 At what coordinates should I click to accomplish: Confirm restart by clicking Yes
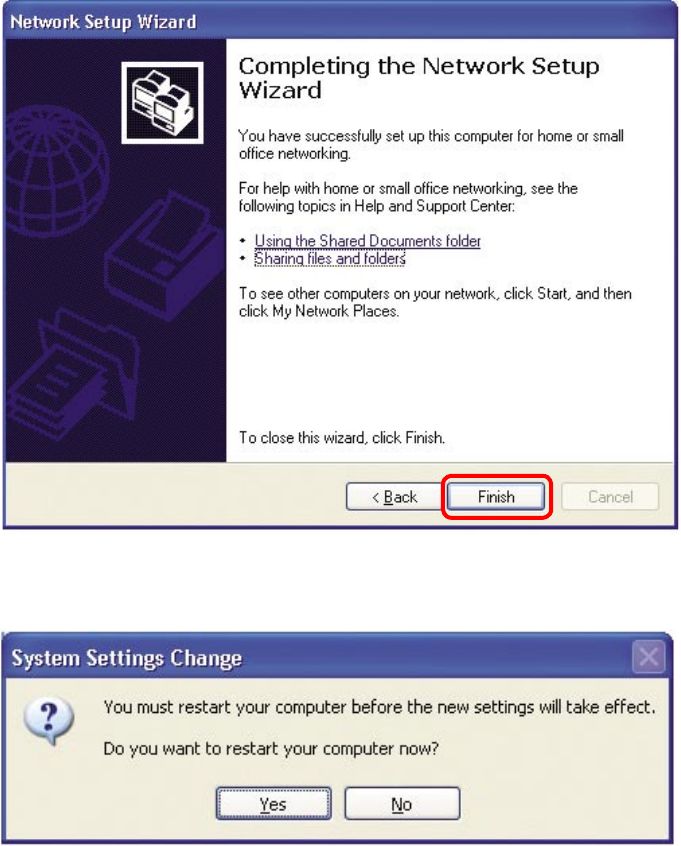274,804
